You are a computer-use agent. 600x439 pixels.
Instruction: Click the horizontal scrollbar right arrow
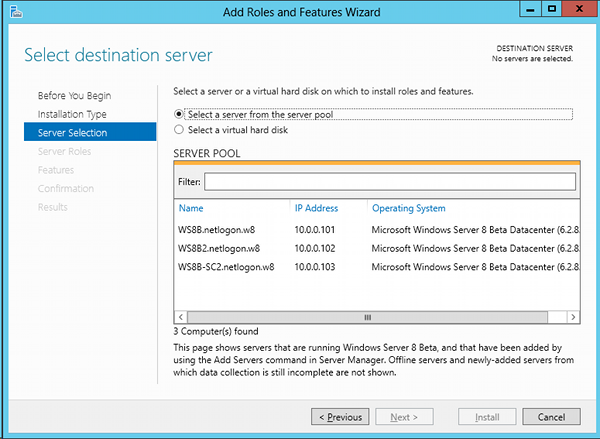[x=573, y=317]
